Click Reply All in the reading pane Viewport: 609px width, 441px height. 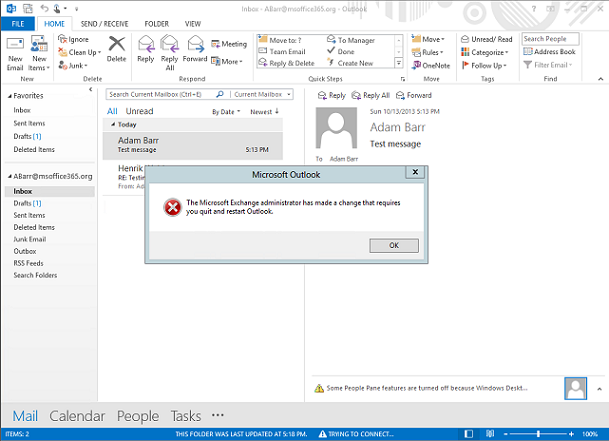pyautogui.click(x=371, y=96)
